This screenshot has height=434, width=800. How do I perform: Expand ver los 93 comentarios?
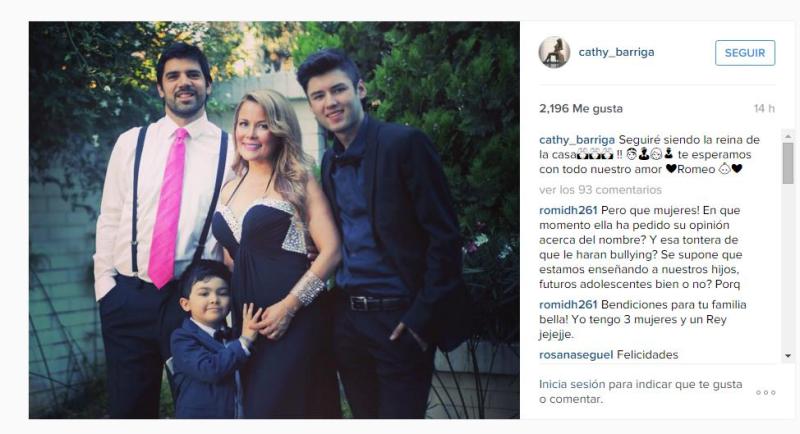coord(600,190)
